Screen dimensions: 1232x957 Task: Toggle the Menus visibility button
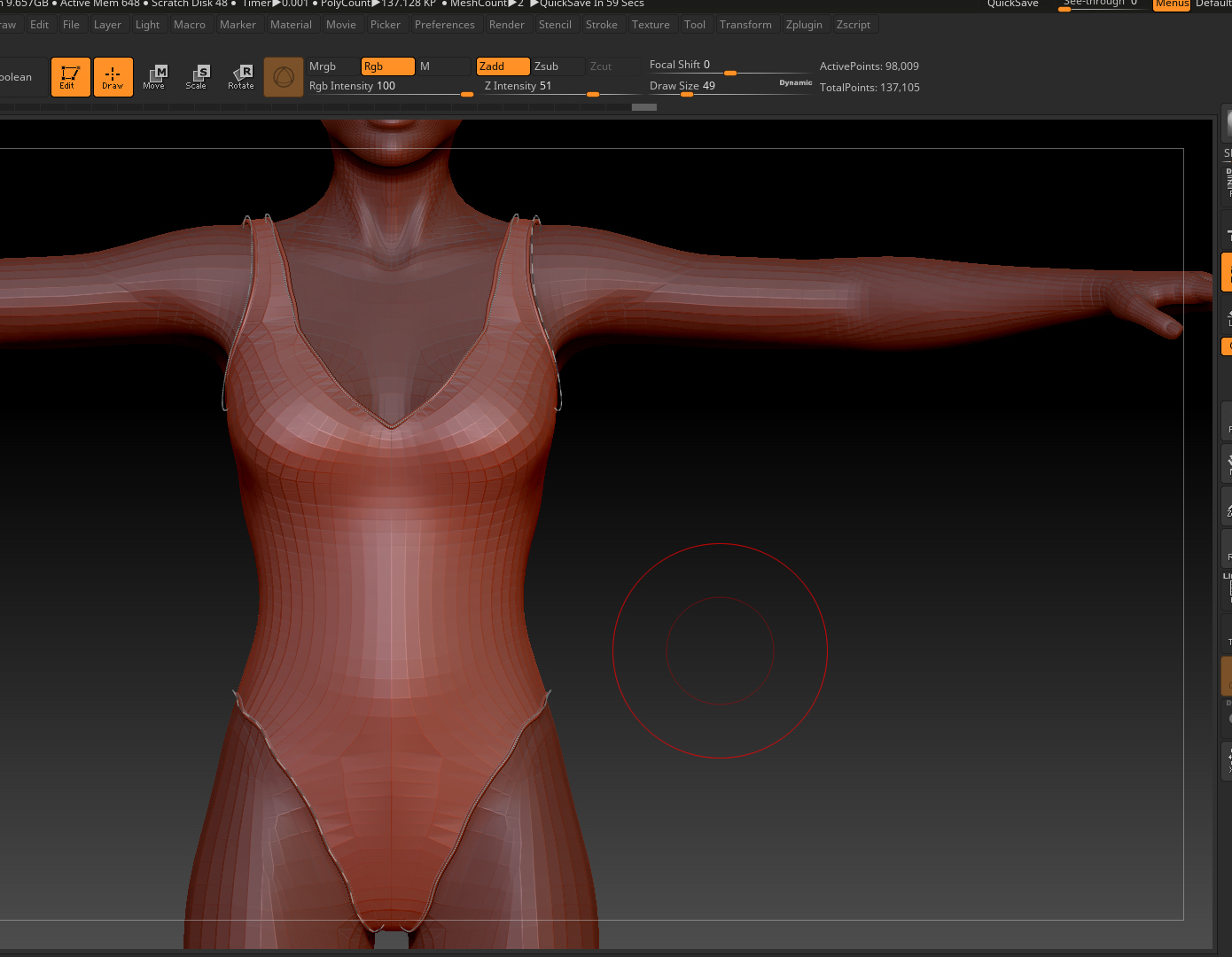coord(1172,4)
